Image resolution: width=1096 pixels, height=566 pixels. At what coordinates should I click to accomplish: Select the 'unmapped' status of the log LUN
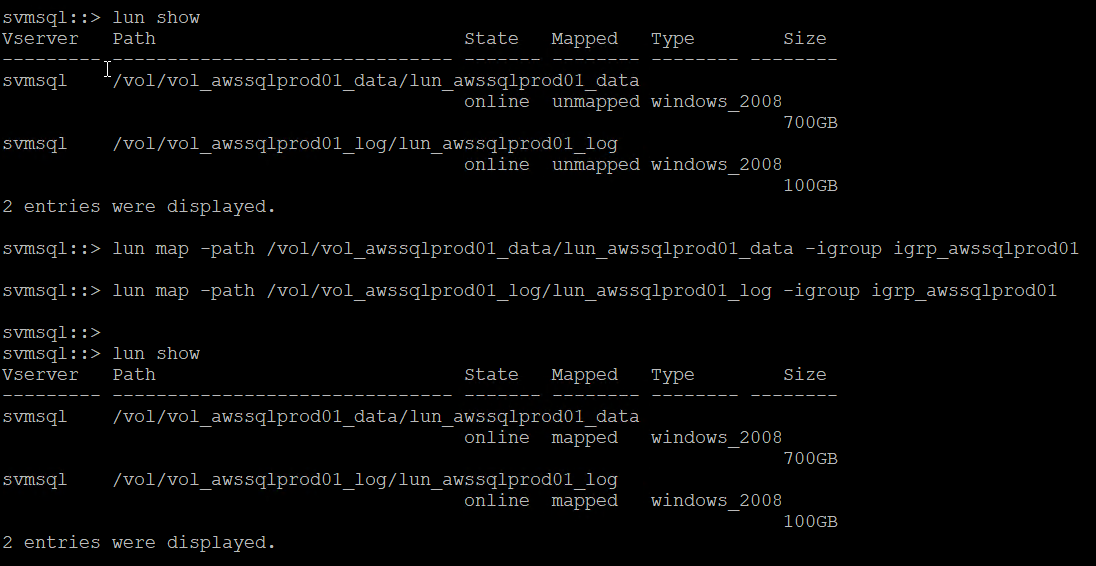(595, 164)
